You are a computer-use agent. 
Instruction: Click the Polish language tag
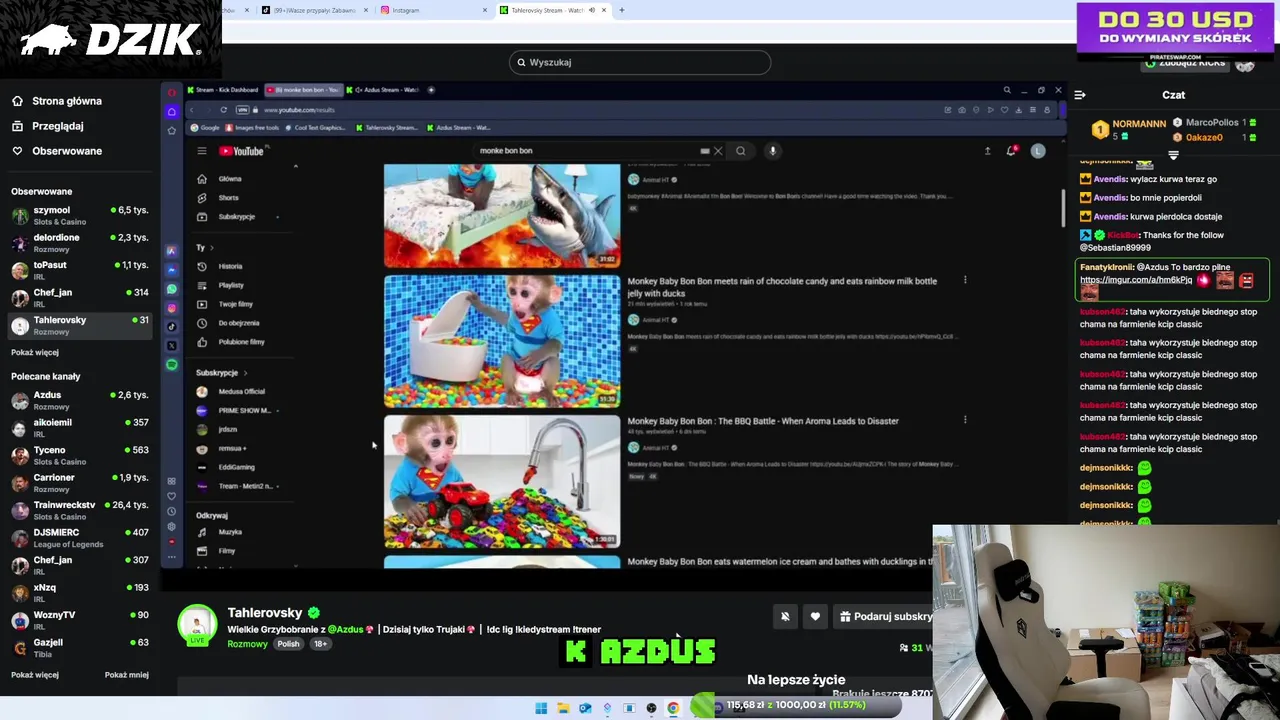point(288,644)
